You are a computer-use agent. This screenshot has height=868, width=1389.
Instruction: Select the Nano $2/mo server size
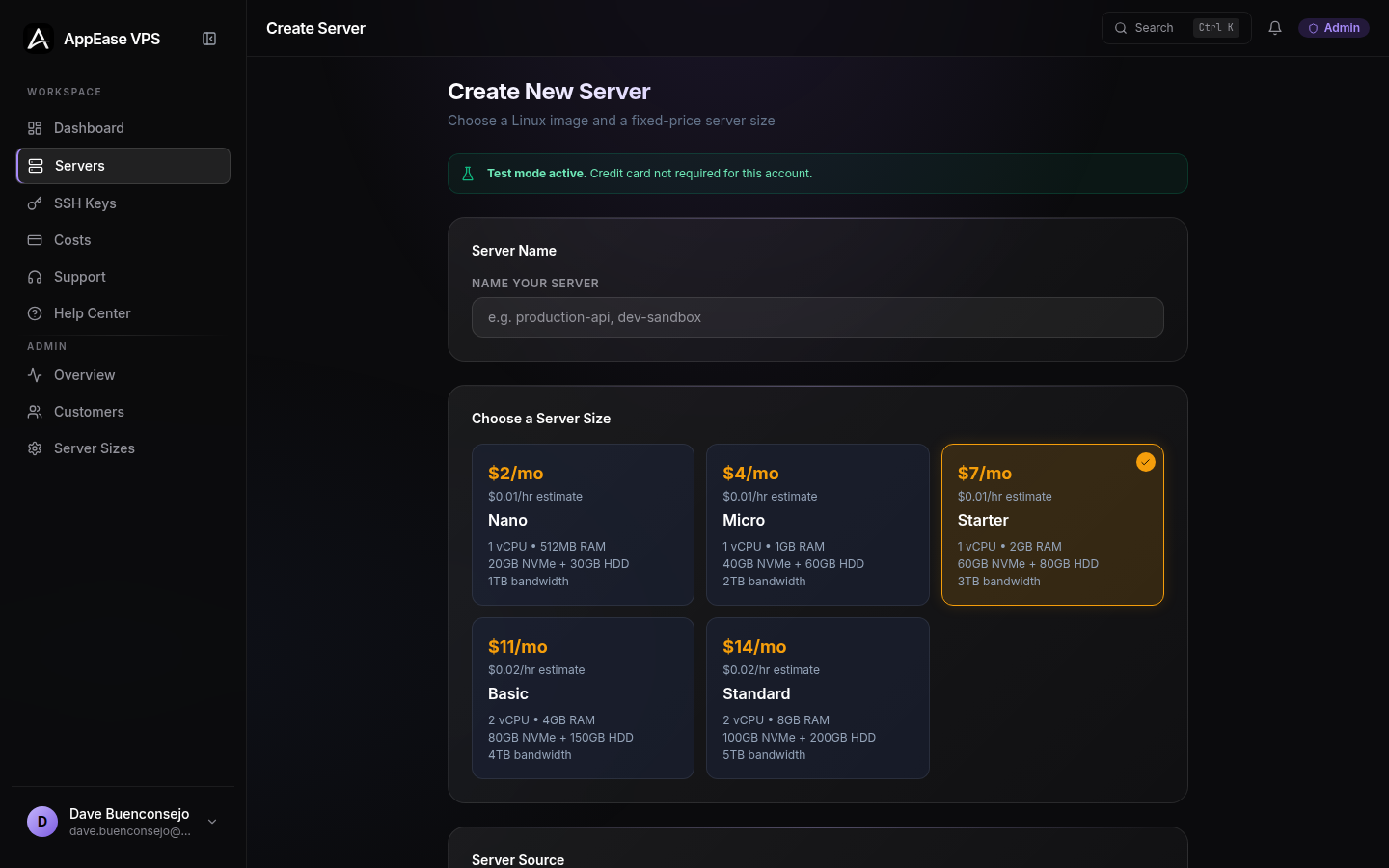point(583,525)
